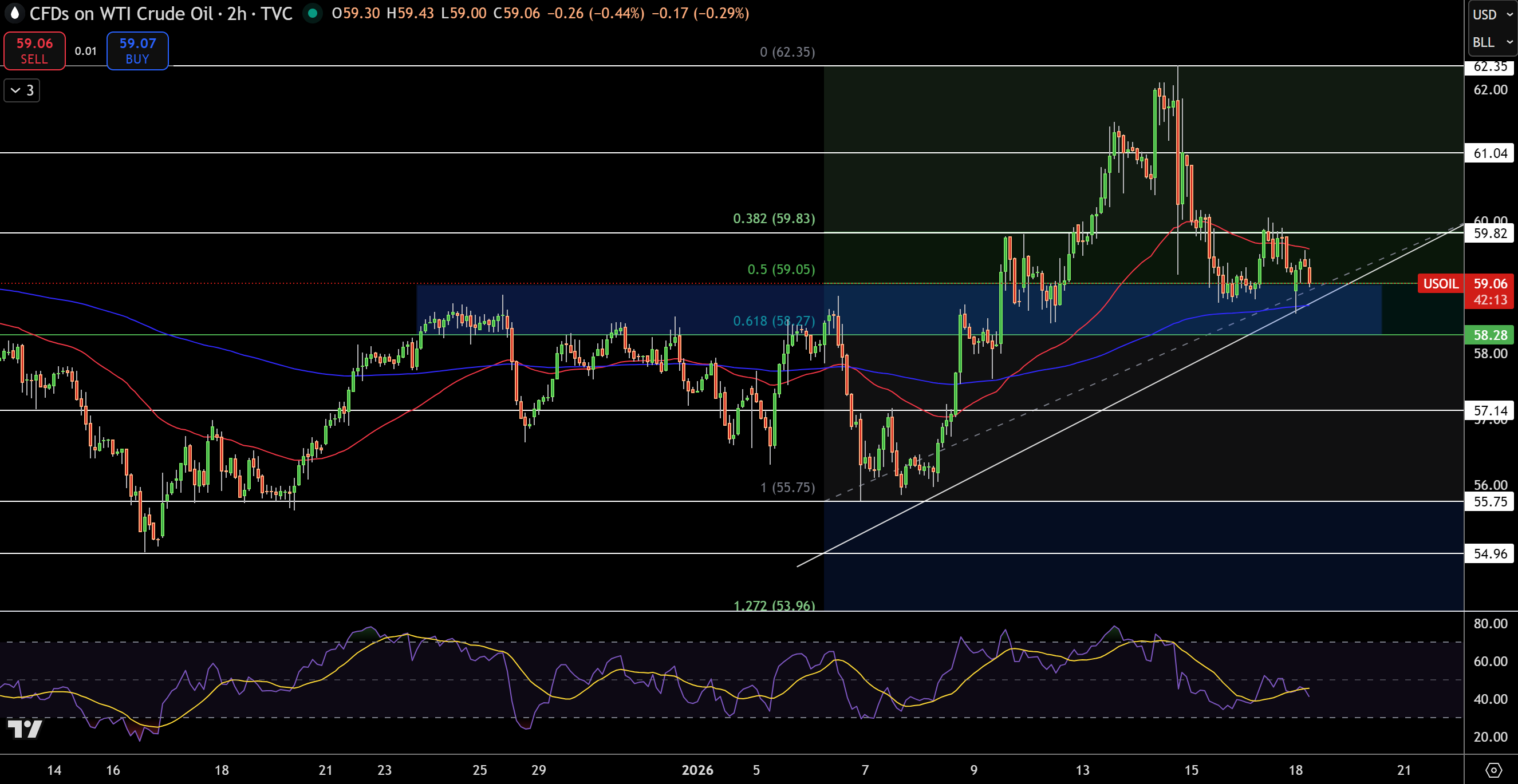1518x784 pixels.
Task: Click the 55.75 price axis label
Action: point(1490,501)
